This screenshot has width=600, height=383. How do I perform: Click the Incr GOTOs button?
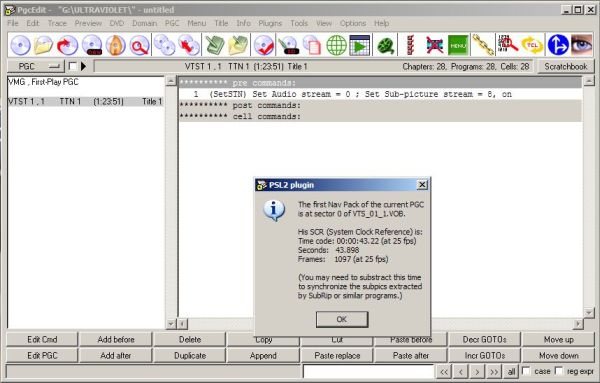click(x=485, y=355)
